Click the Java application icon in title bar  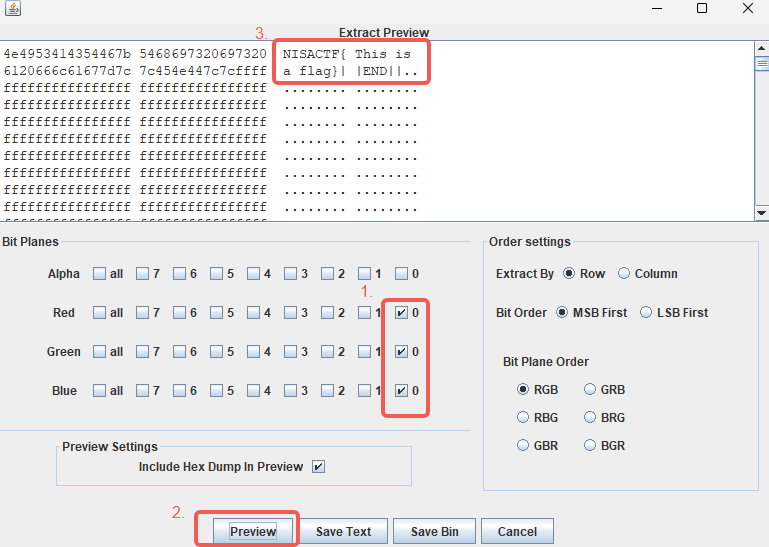click(11, 9)
